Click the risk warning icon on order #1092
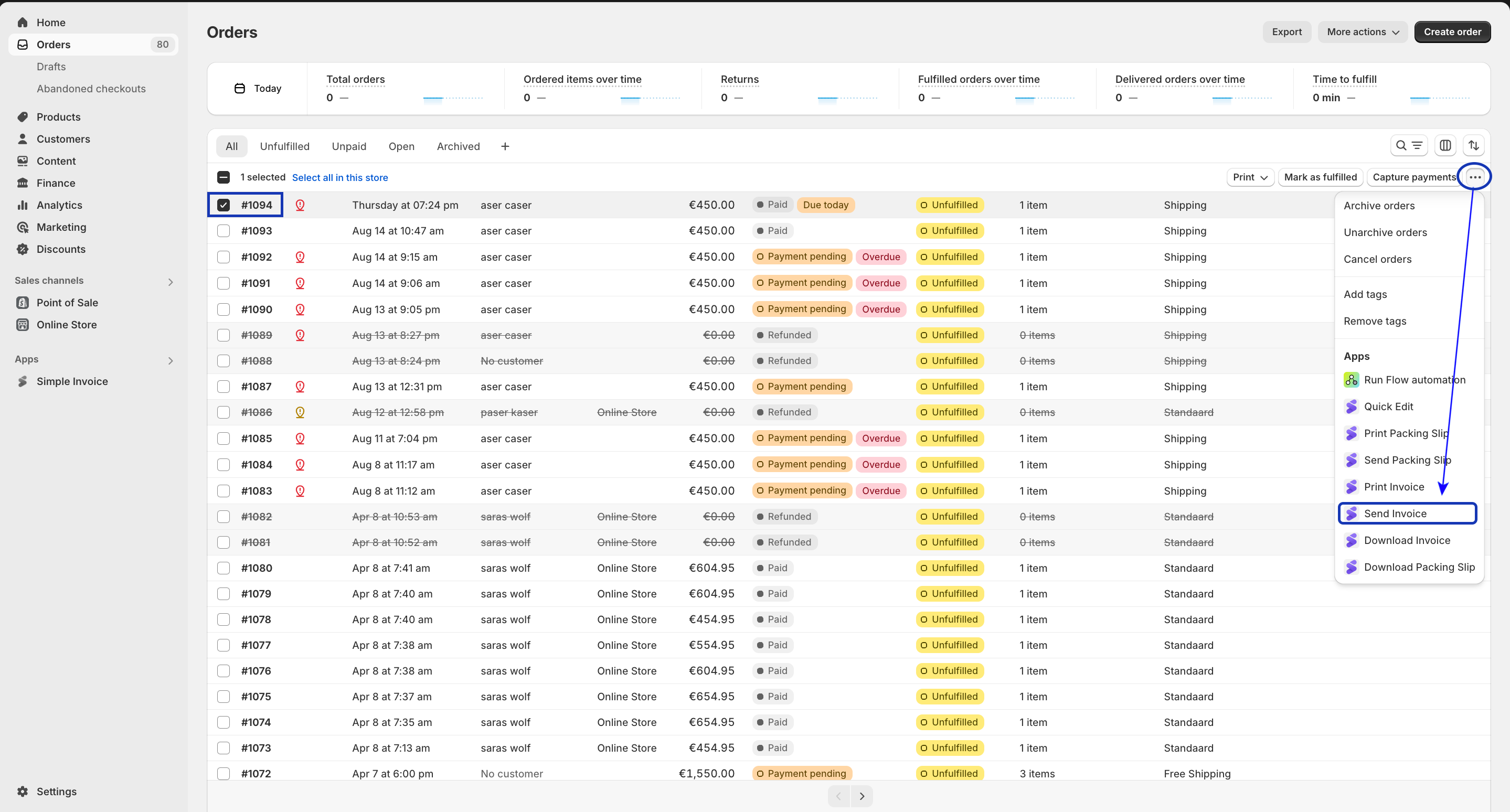 [x=300, y=257]
